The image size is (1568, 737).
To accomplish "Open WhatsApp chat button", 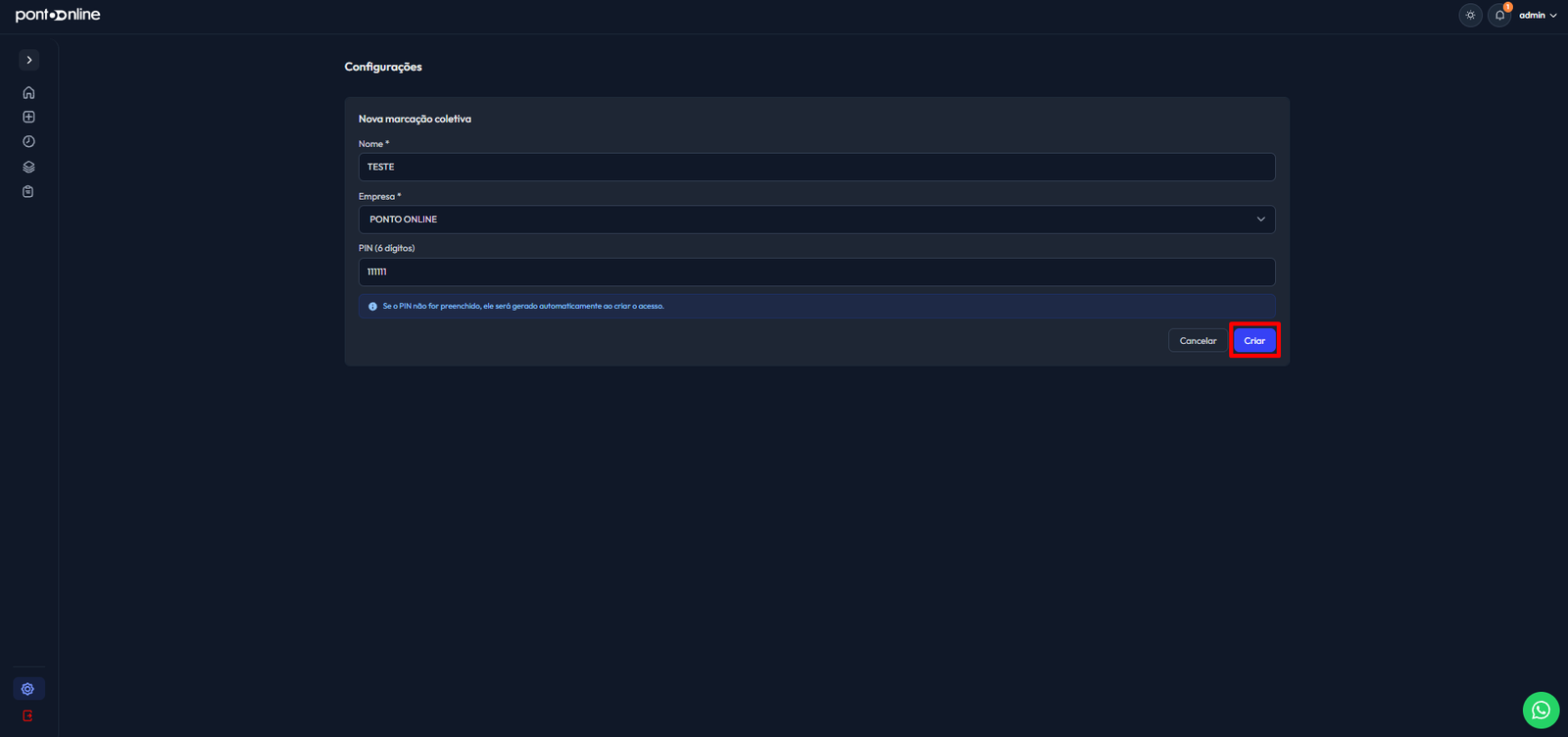I will (1541, 710).
